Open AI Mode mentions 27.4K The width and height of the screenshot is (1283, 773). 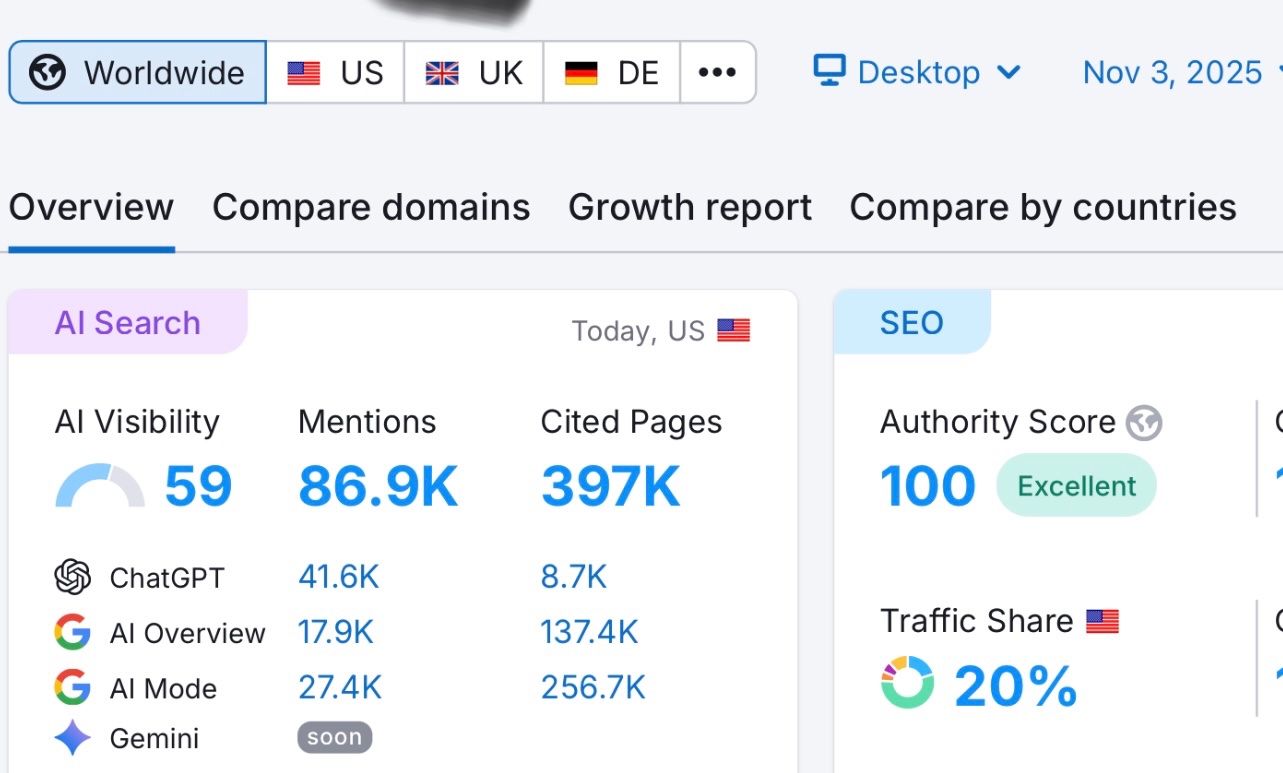(x=340, y=687)
